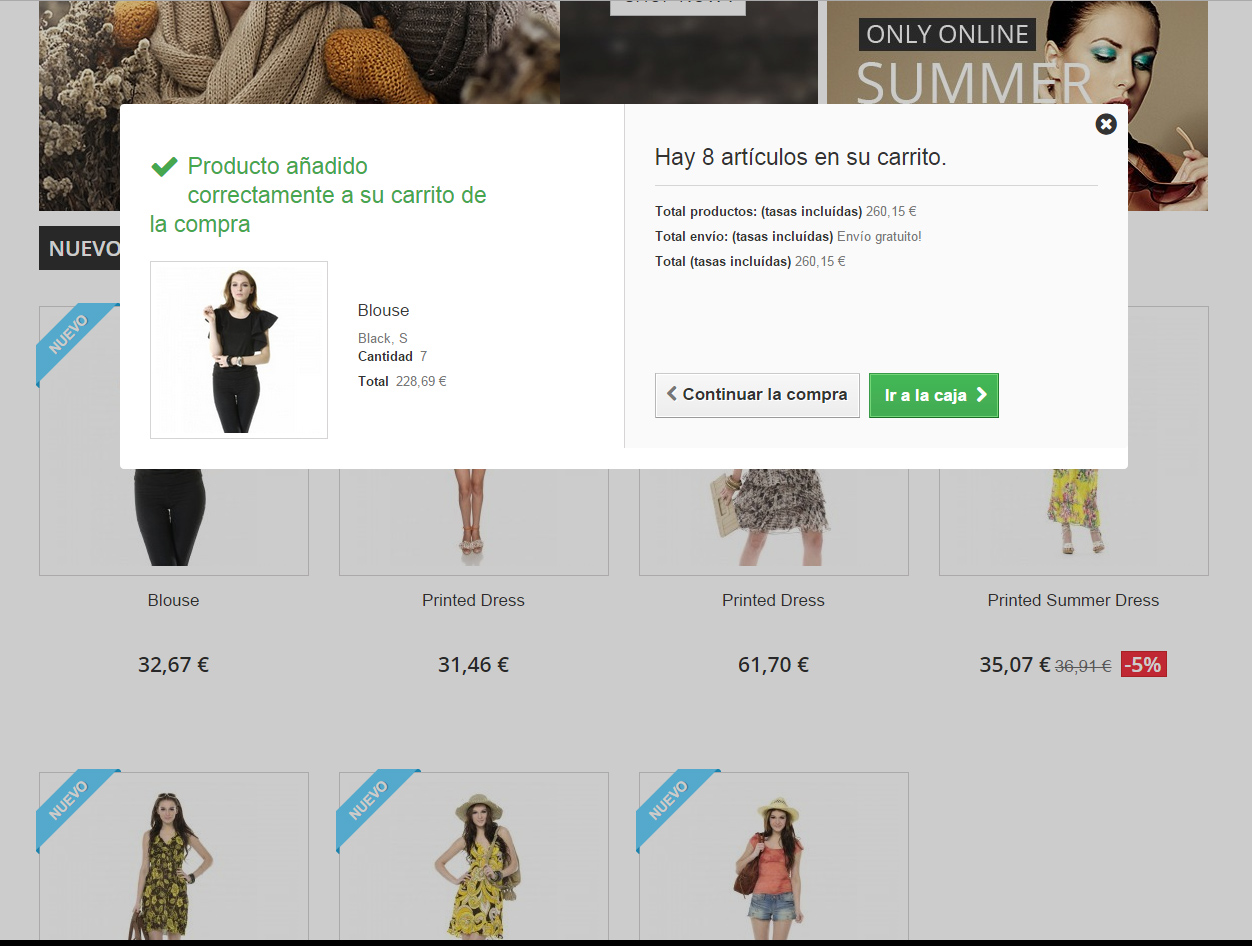Click the 61,70 € price
The image size is (1252, 946).
pyautogui.click(x=773, y=664)
